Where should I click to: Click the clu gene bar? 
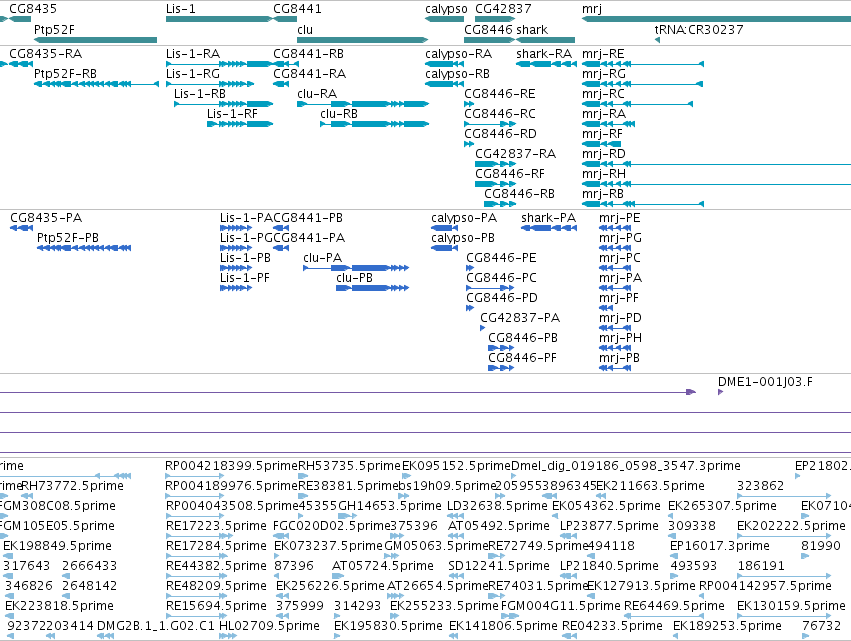click(x=363, y=40)
